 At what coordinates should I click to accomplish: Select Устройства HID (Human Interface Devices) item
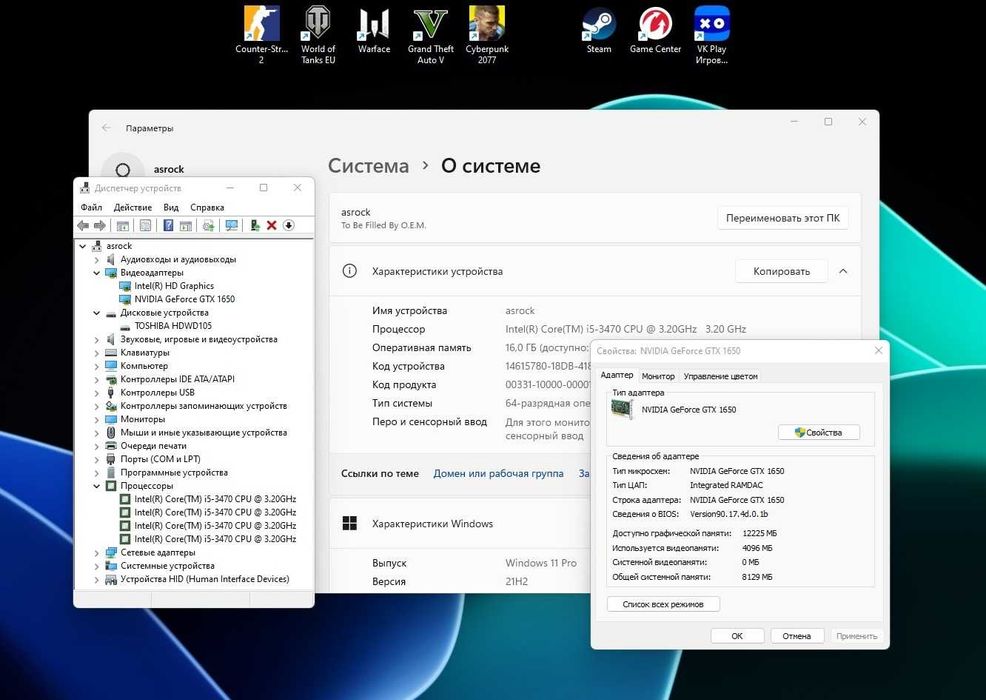click(x=205, y=579)
